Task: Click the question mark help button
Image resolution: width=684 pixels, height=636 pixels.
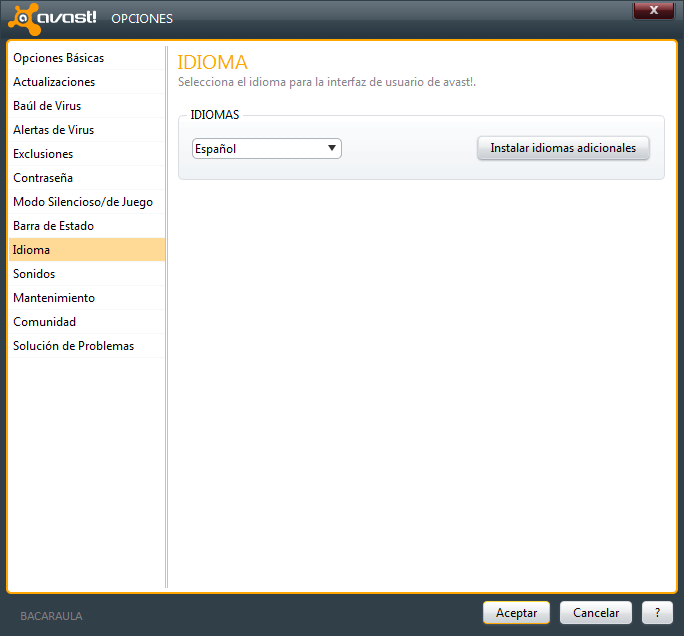Action: 656,613
